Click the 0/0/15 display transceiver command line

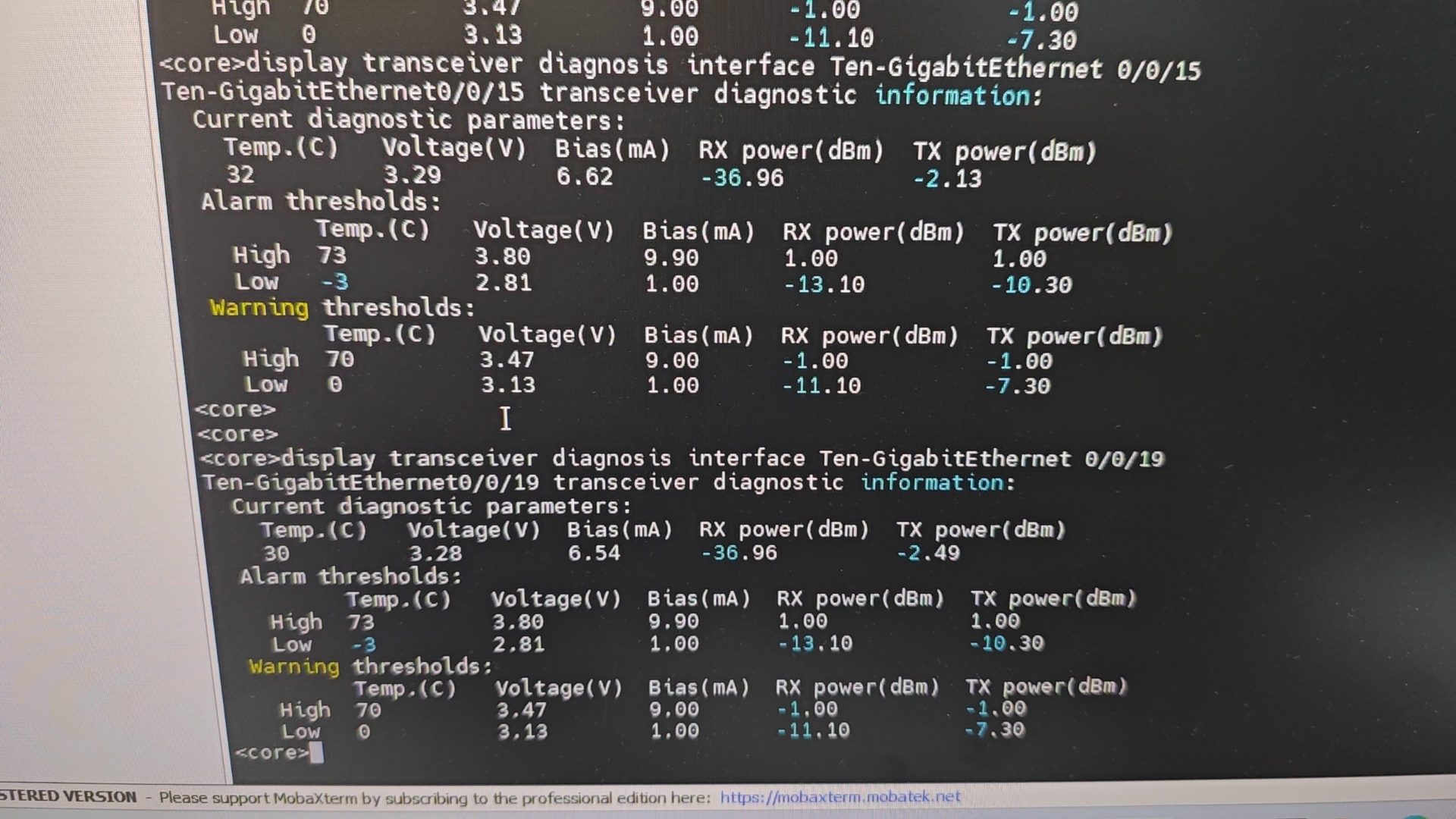(679, 67)
